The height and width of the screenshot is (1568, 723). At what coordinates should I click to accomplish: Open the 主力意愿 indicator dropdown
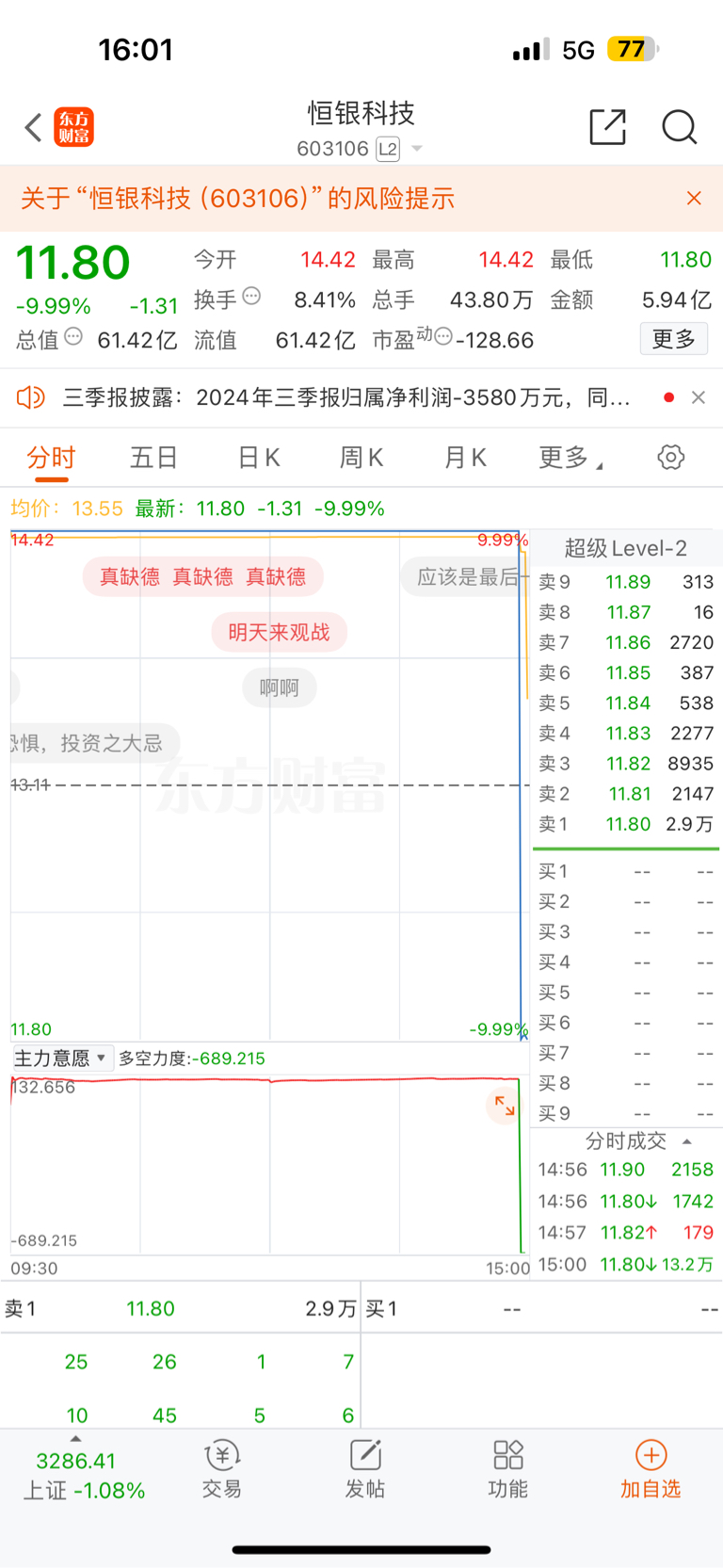coord(61,1058)
